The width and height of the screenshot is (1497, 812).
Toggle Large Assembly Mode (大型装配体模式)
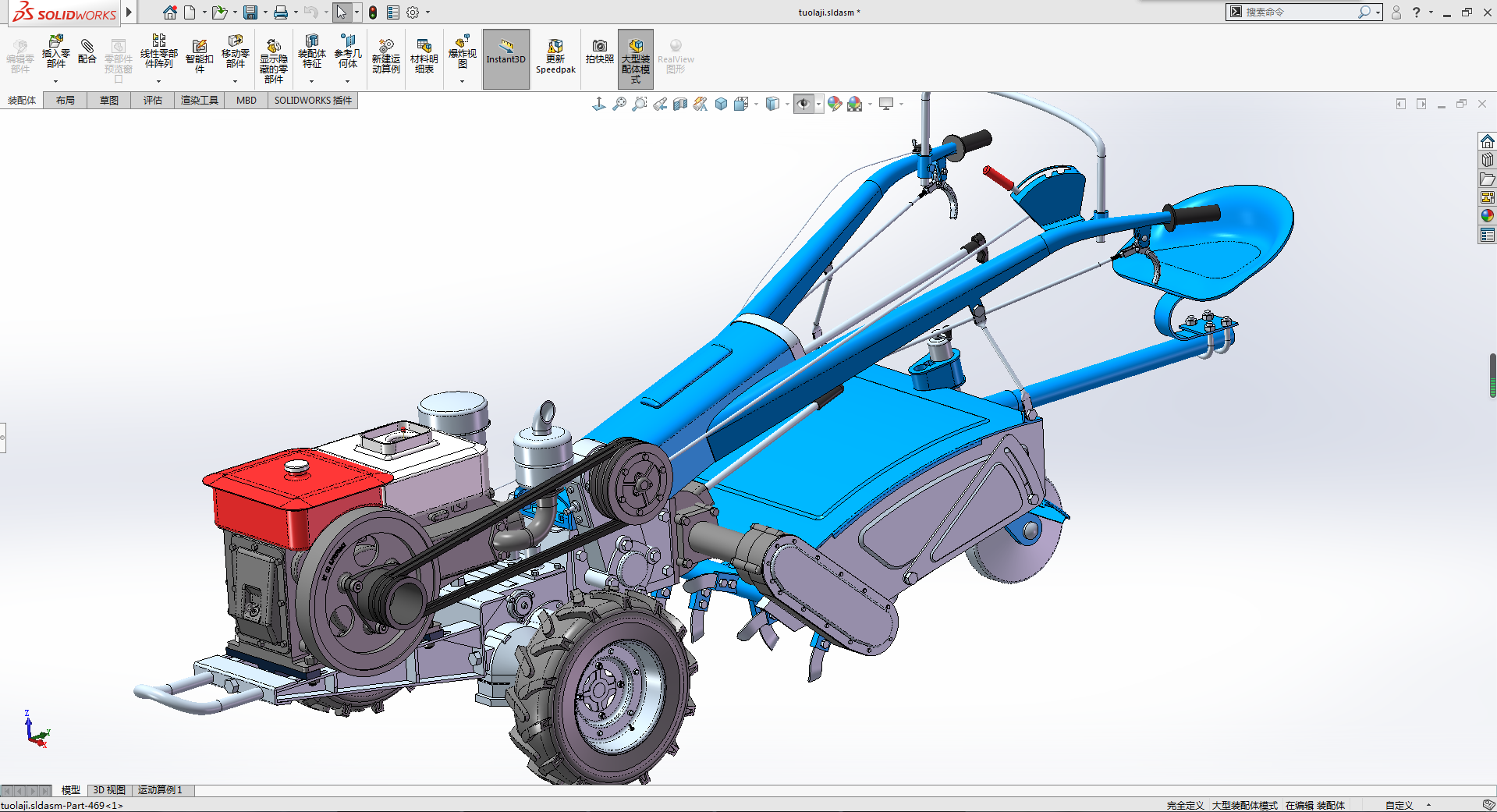[635, 59]
